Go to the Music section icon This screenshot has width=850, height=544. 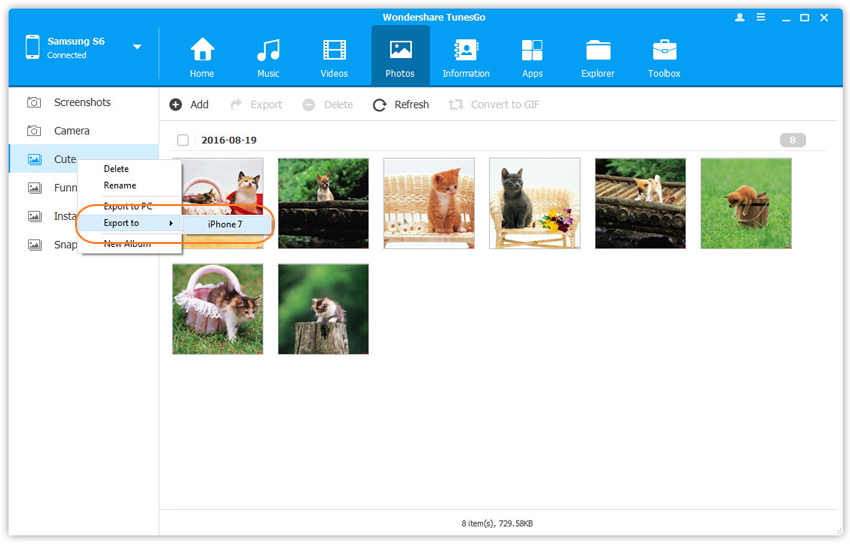tap(268, 51)
